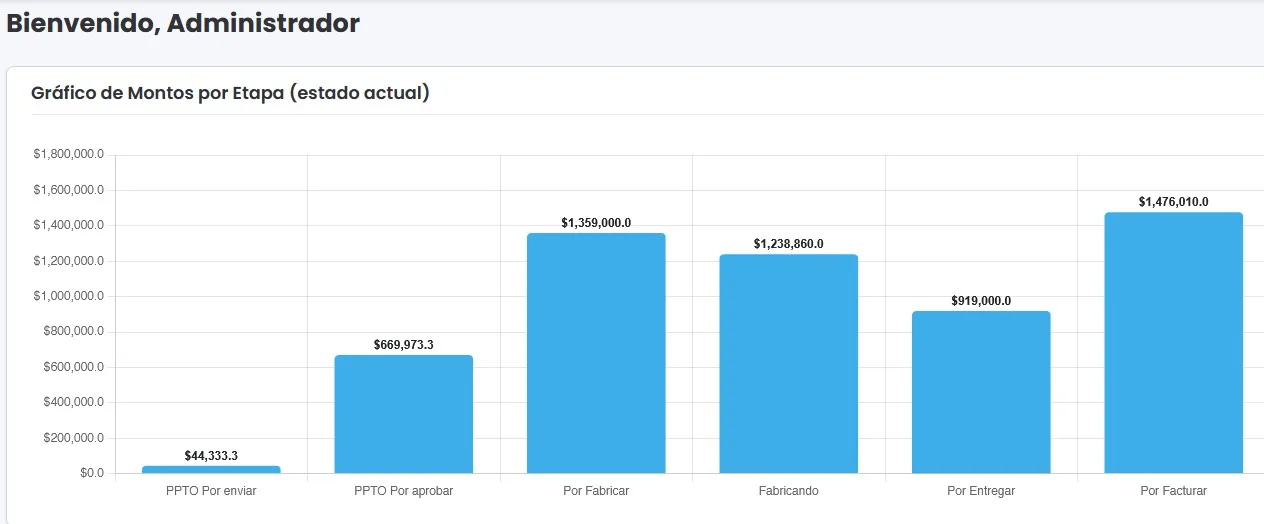Click the 'Por Facturar' axis label
The height and width of the screenshot is (524, 1264).
pyautogui.click(x=1174, y=491)
